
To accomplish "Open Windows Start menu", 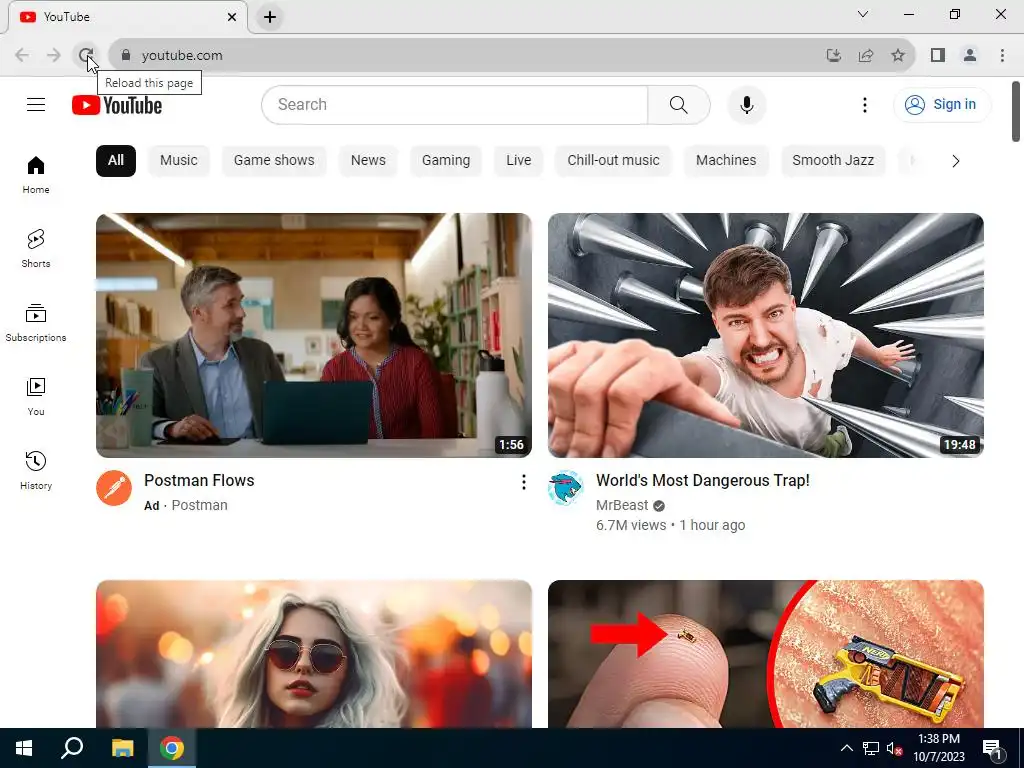I will coord(24,748).
